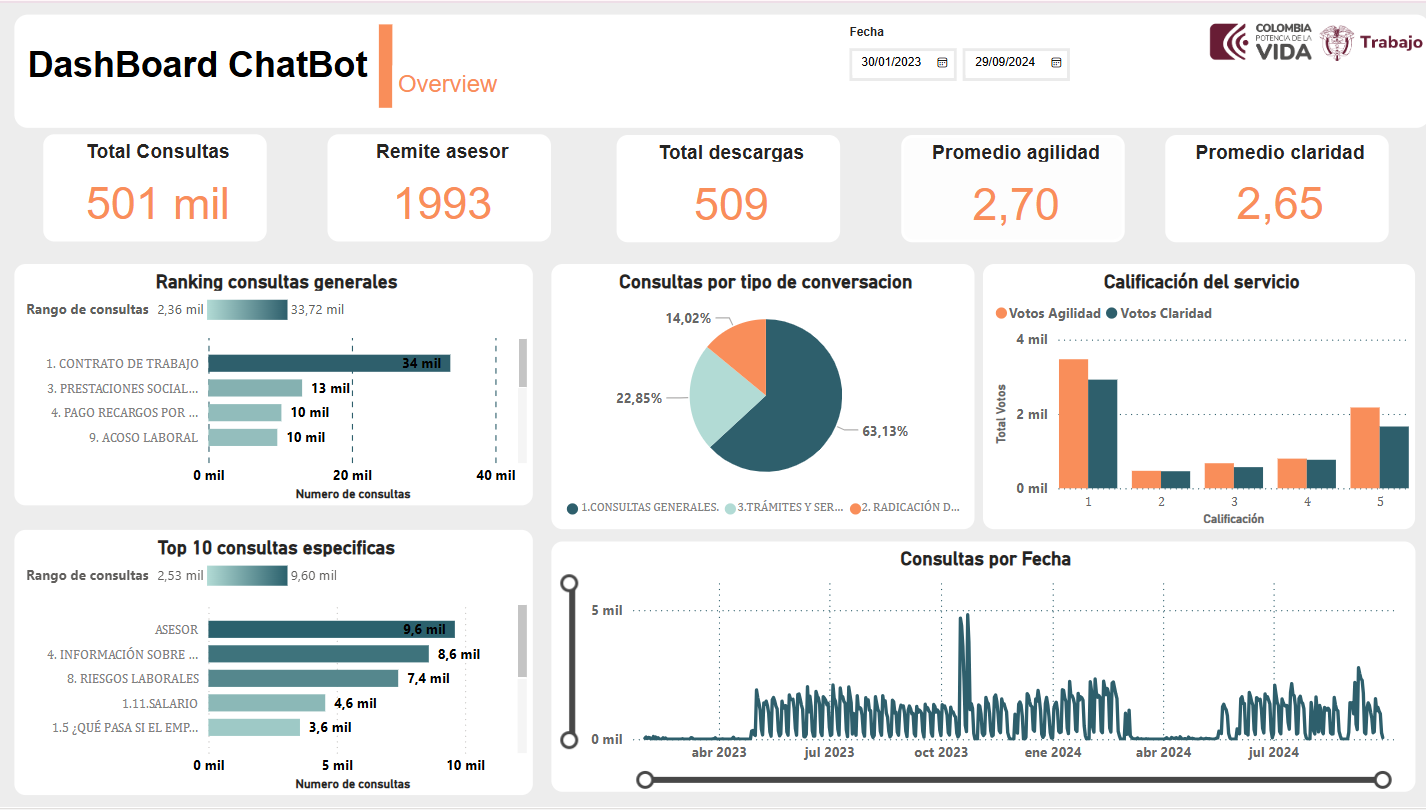
Task: Click the Top 10 consultas especificas title
Action: point(276,548)
